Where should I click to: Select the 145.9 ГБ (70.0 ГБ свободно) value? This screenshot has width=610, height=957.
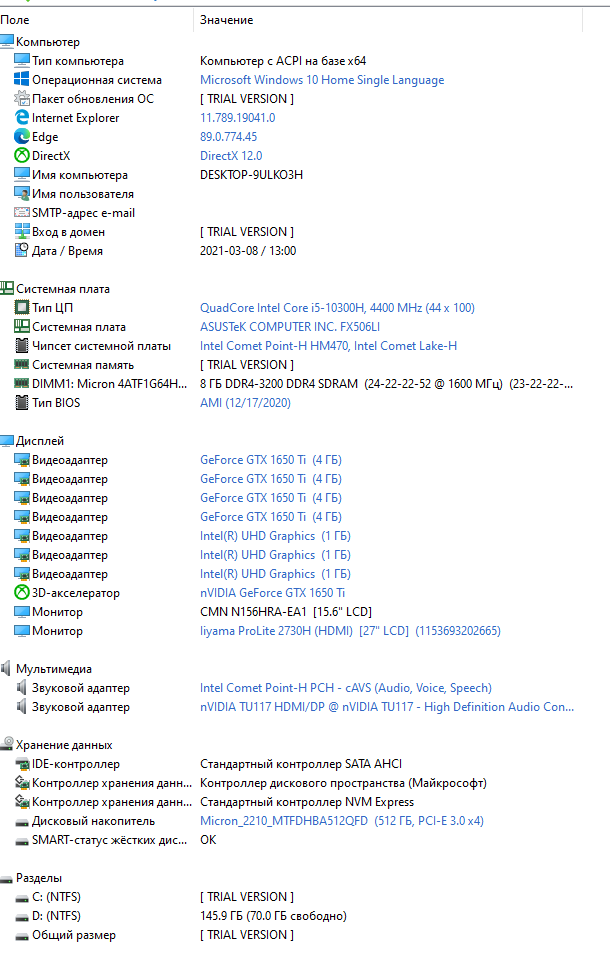point(273,915)
